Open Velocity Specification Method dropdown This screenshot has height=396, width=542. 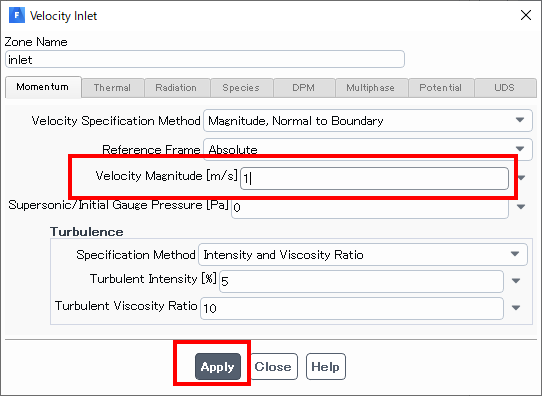point(368,121)
